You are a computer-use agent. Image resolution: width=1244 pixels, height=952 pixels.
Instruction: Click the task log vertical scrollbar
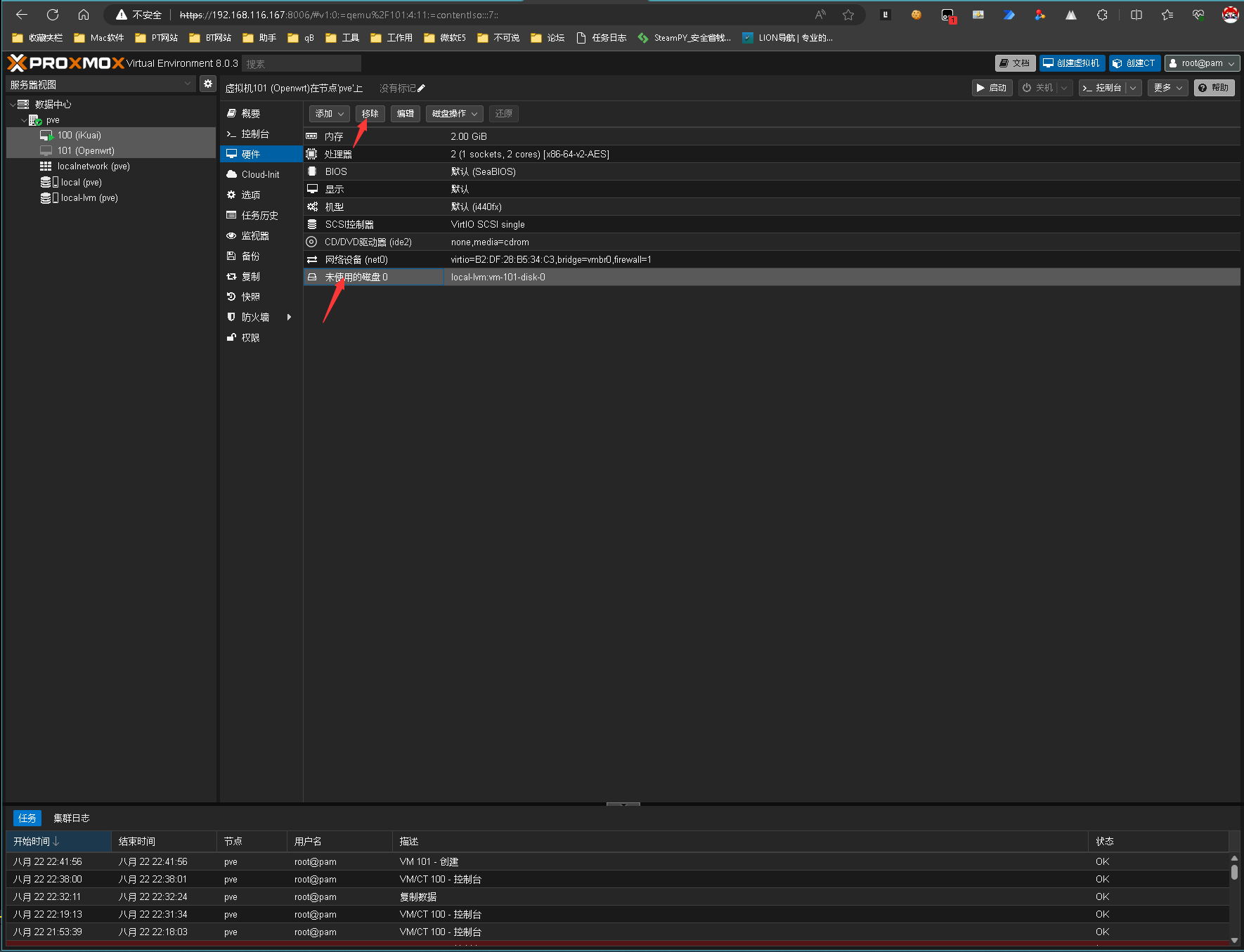pos(1234,873)
